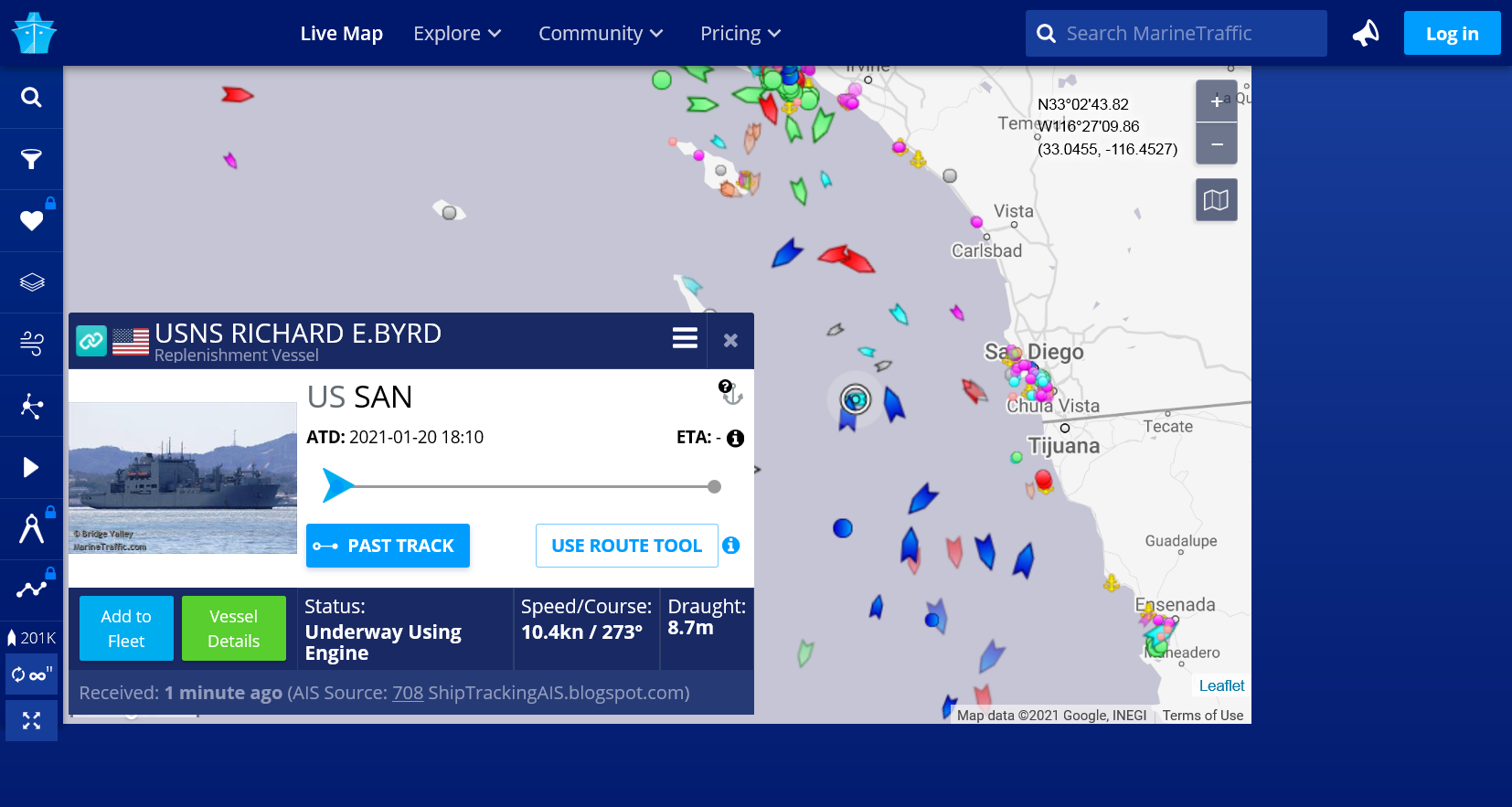Focus the Search MarineTraffic field
This screenshot has width=1512, height=807.
pos(1177,34)
